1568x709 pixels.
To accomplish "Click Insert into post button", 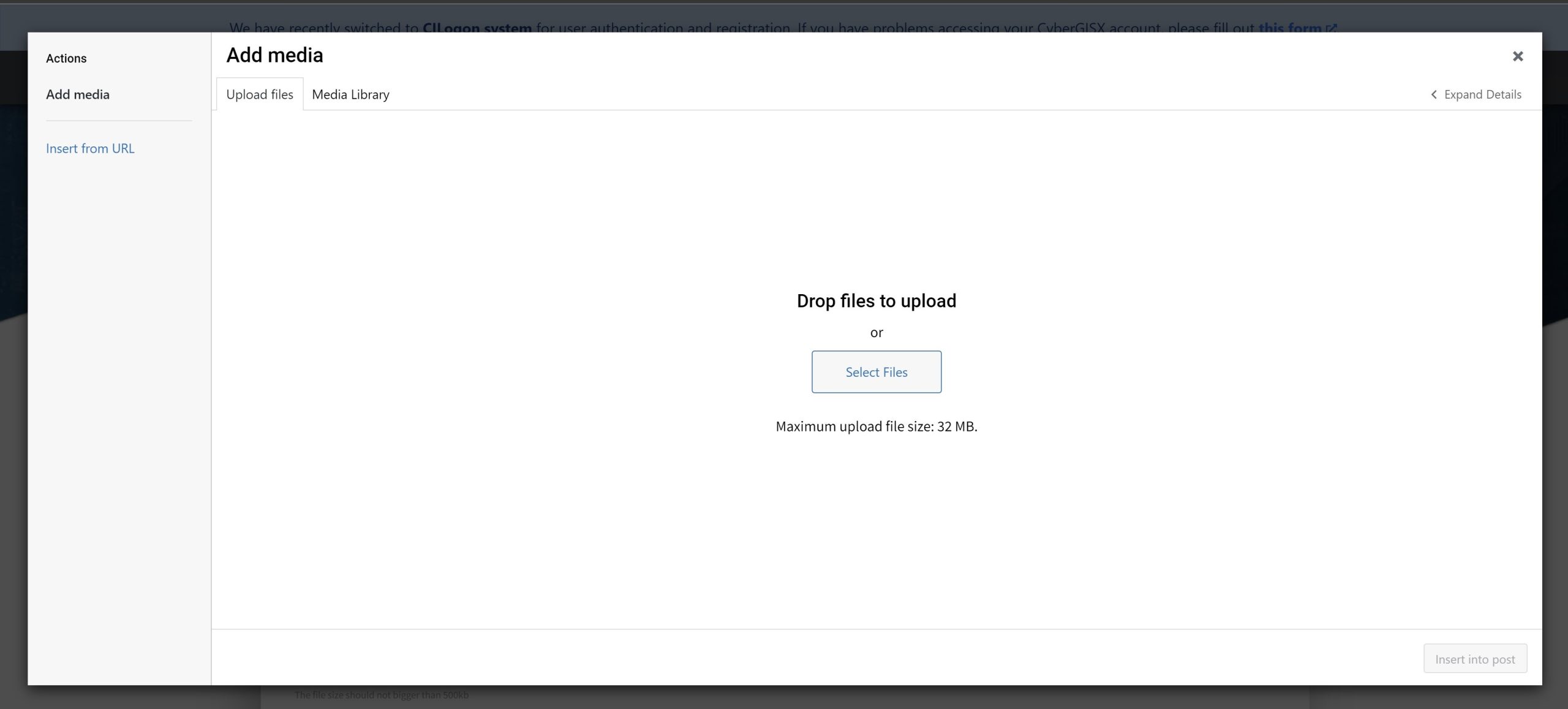I will 1474,659.
